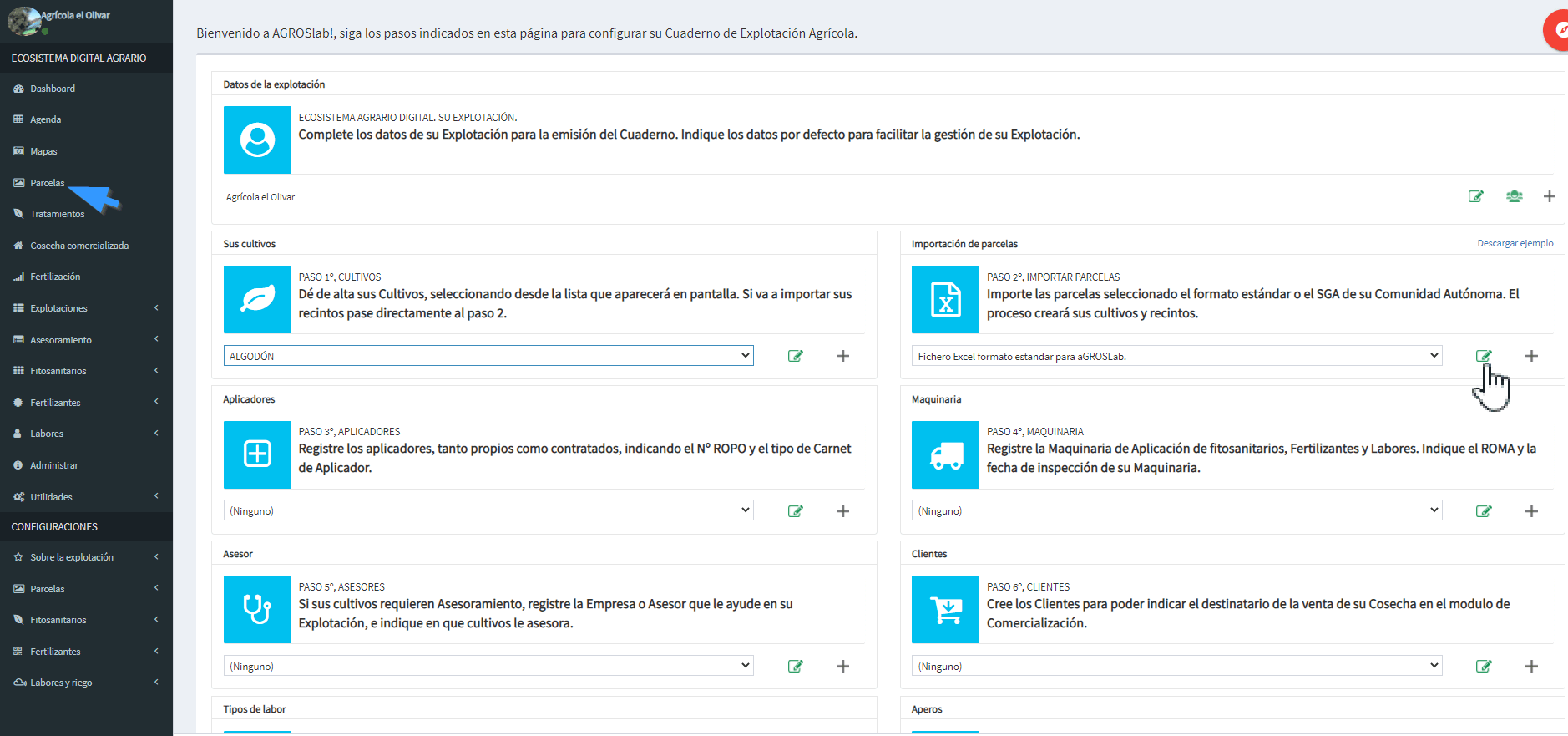The height and width of the screenshot is (736, 1568).
Task: Go to Mapas in the sidebar
Action: [x=43, y=151]
